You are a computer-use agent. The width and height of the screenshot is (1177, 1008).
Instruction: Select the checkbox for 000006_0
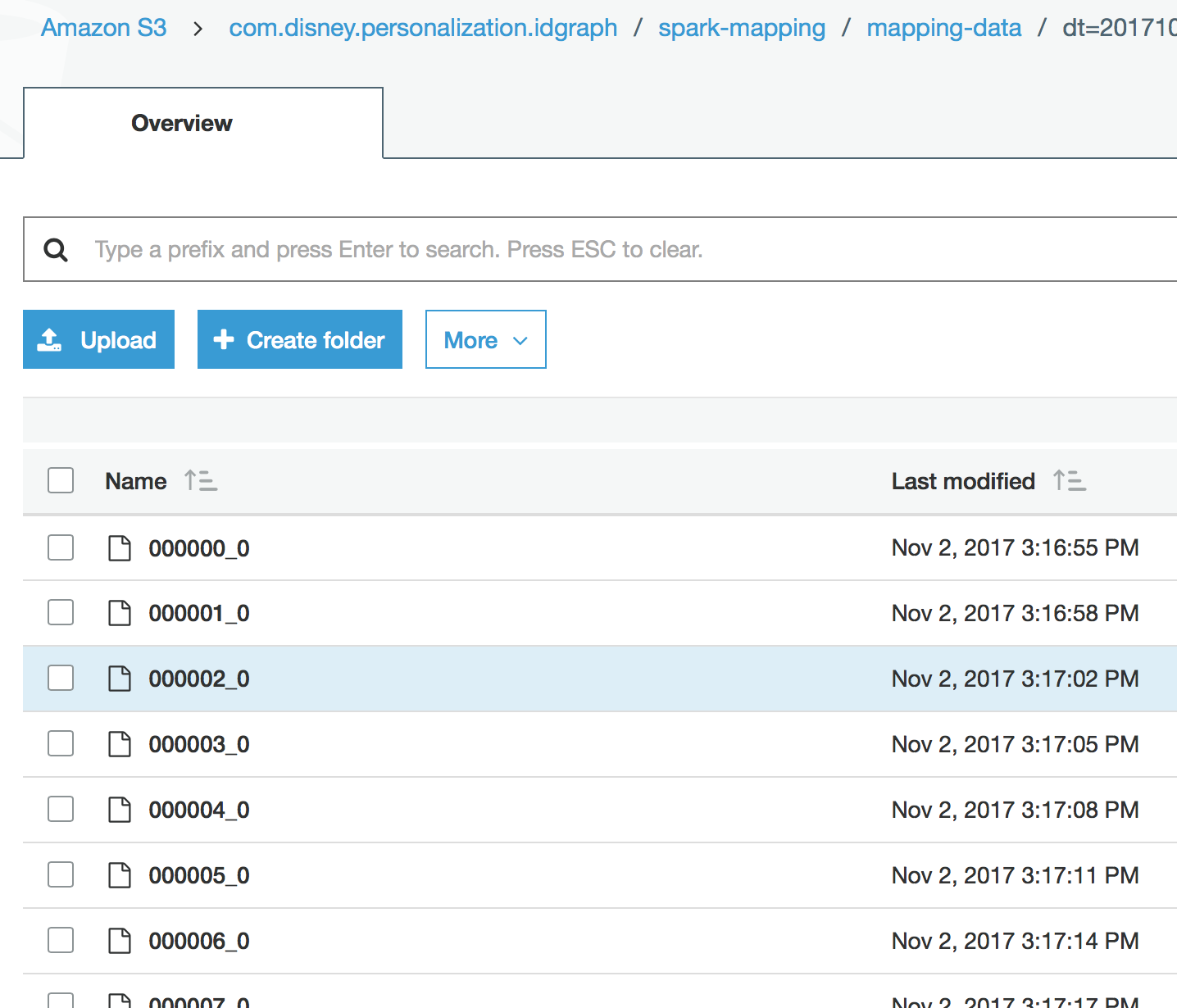(61, 941)
